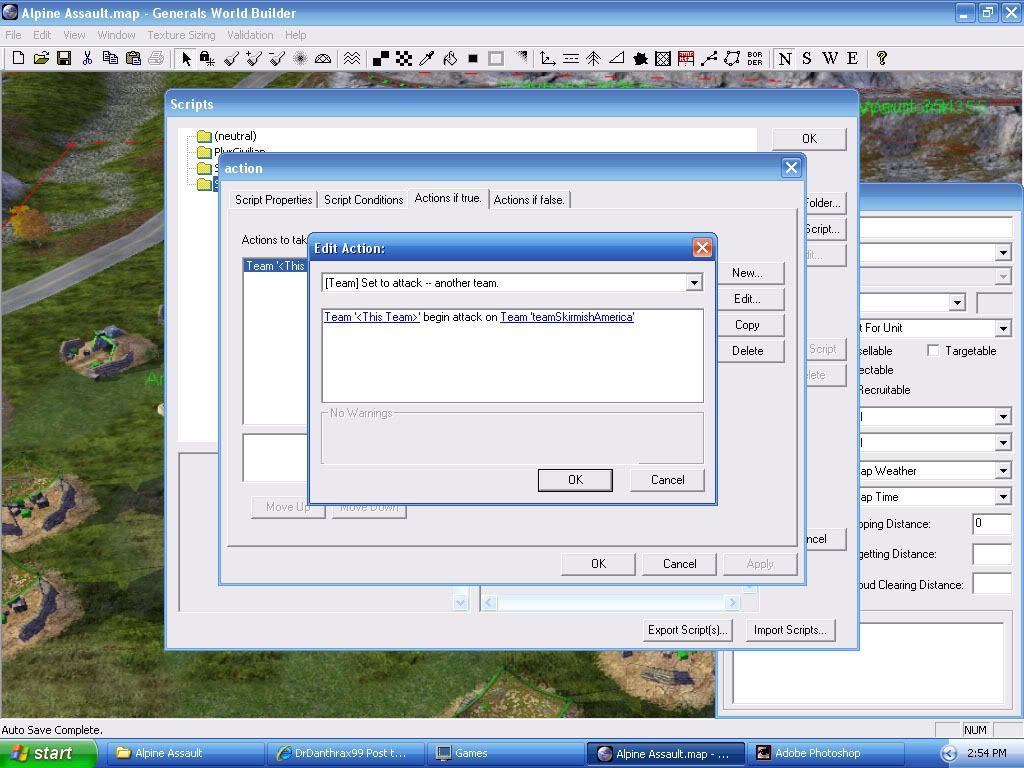Select the checkerboard large tile tool
The width and height of the screenshot is (1024, 768).
[x=404, y=58]
